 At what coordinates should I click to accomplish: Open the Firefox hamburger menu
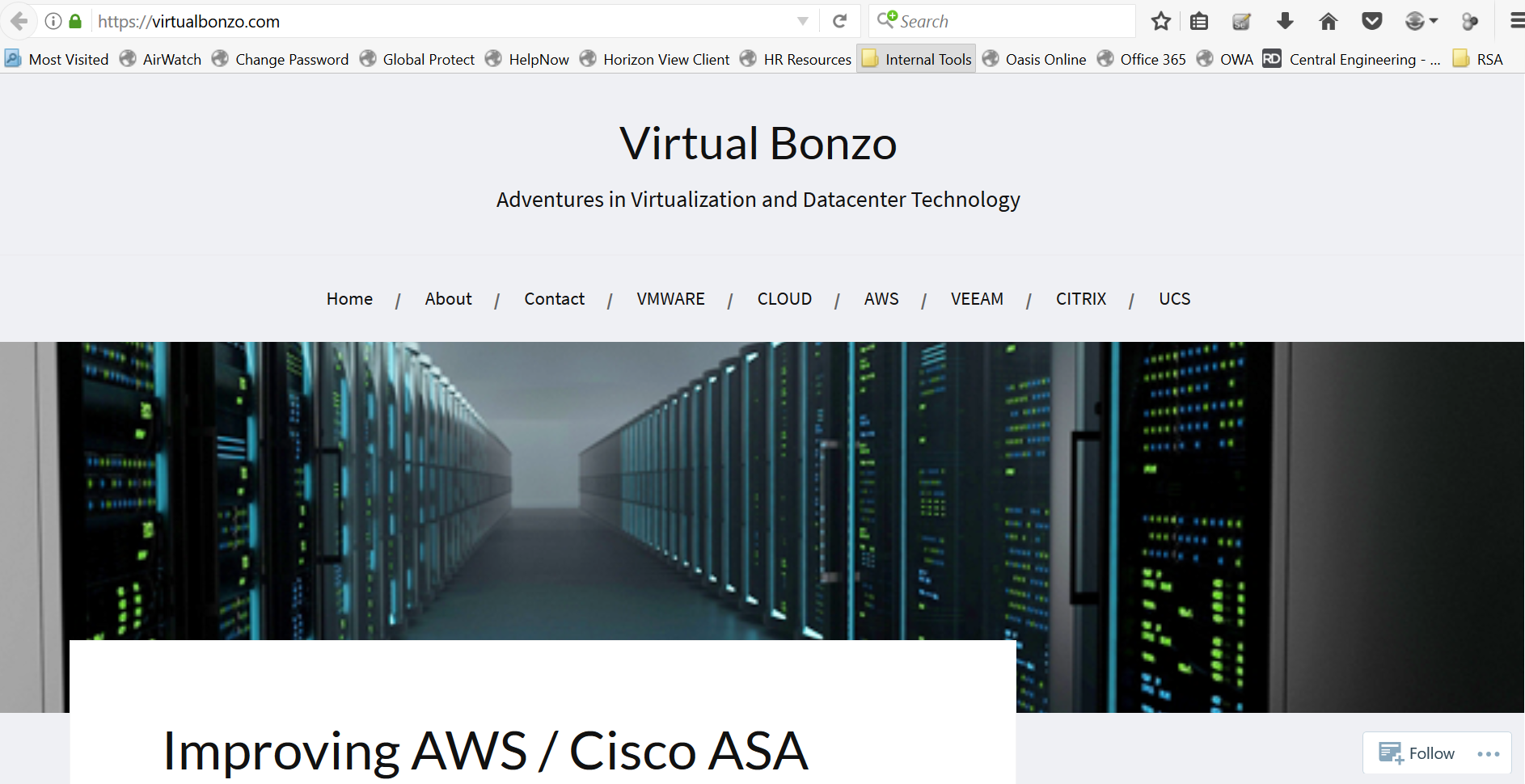pyautogui.click(x=1517, y=21)
